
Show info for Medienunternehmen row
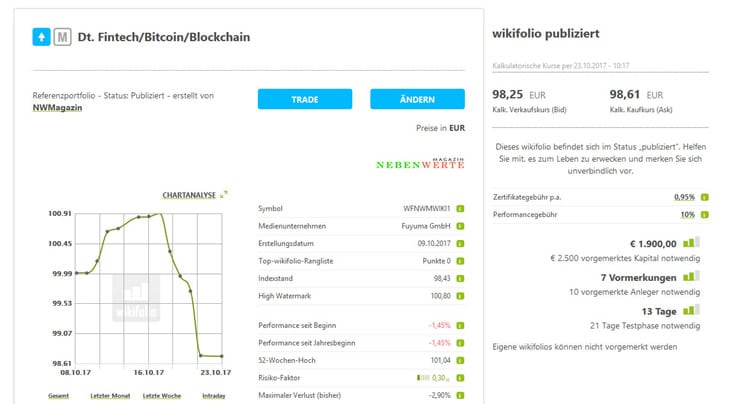(x=460, y=226)
